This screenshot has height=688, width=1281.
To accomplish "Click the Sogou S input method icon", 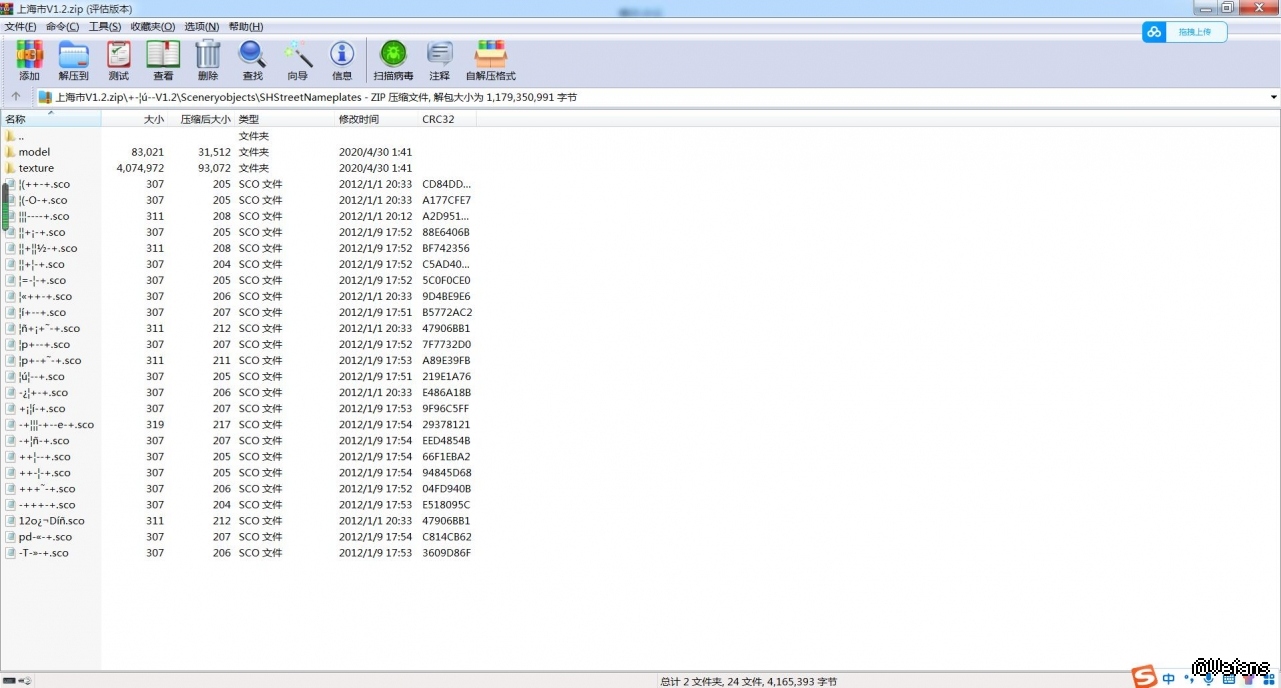I will coord(1144,677).
